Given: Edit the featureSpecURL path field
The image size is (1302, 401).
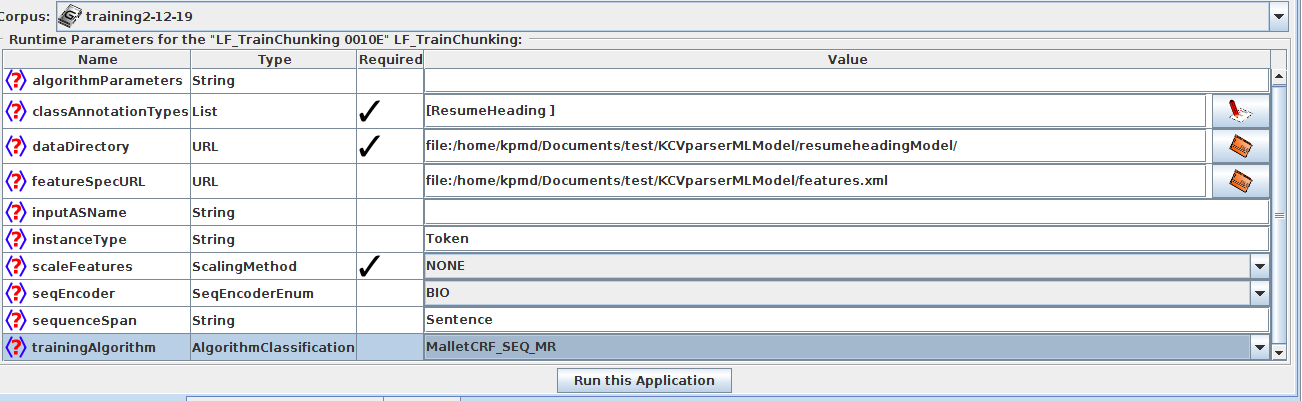Looking at the screenshot, I should [x=814, y=181].
